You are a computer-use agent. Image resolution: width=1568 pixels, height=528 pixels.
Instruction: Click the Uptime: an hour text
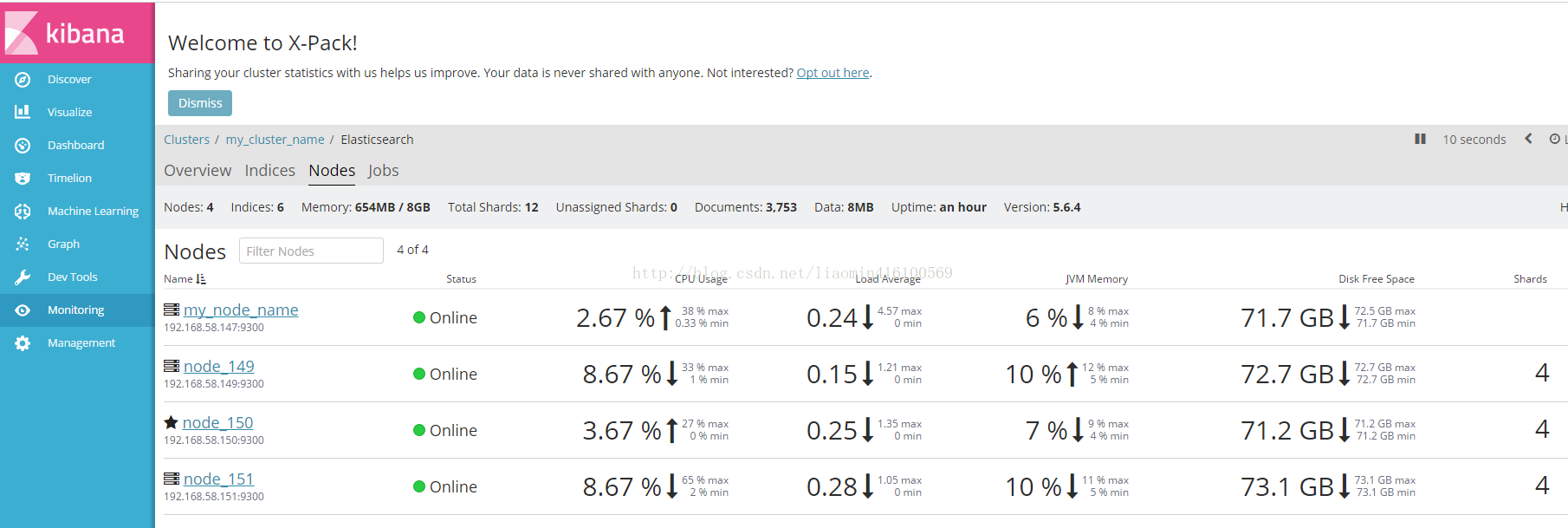(939, 207)
